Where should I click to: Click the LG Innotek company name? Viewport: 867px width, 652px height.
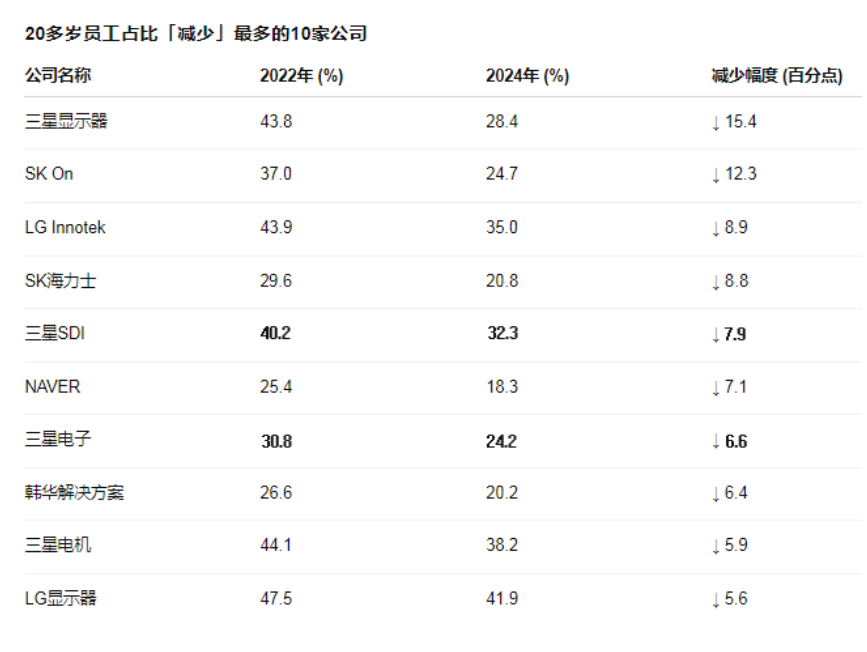coord(65,227)
